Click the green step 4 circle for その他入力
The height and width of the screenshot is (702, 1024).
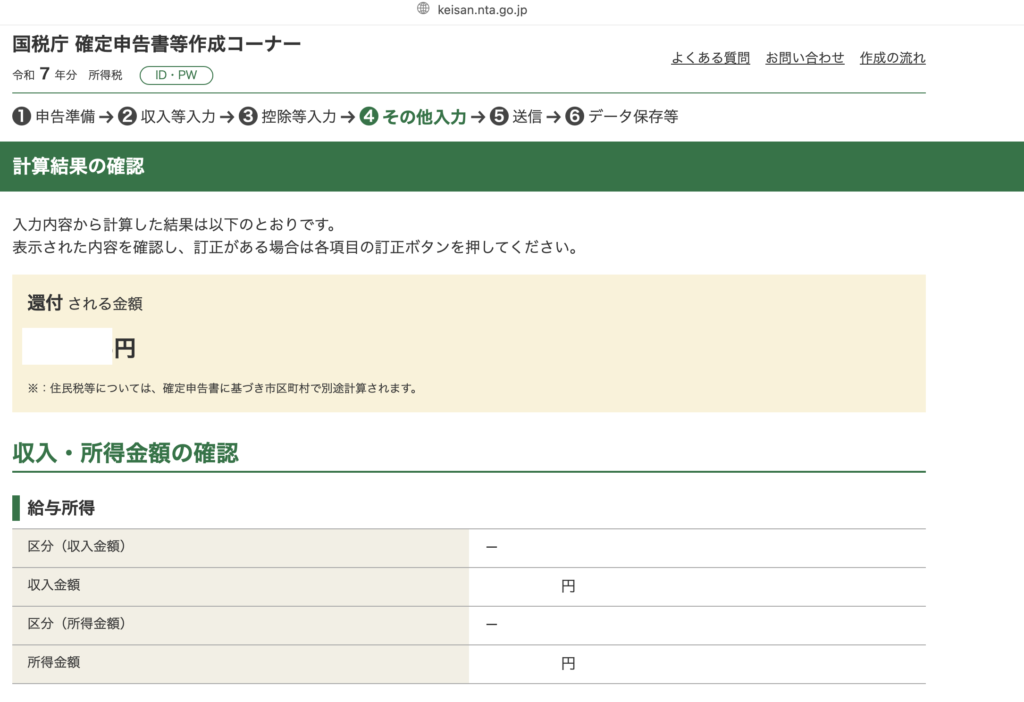click(369, 116)
